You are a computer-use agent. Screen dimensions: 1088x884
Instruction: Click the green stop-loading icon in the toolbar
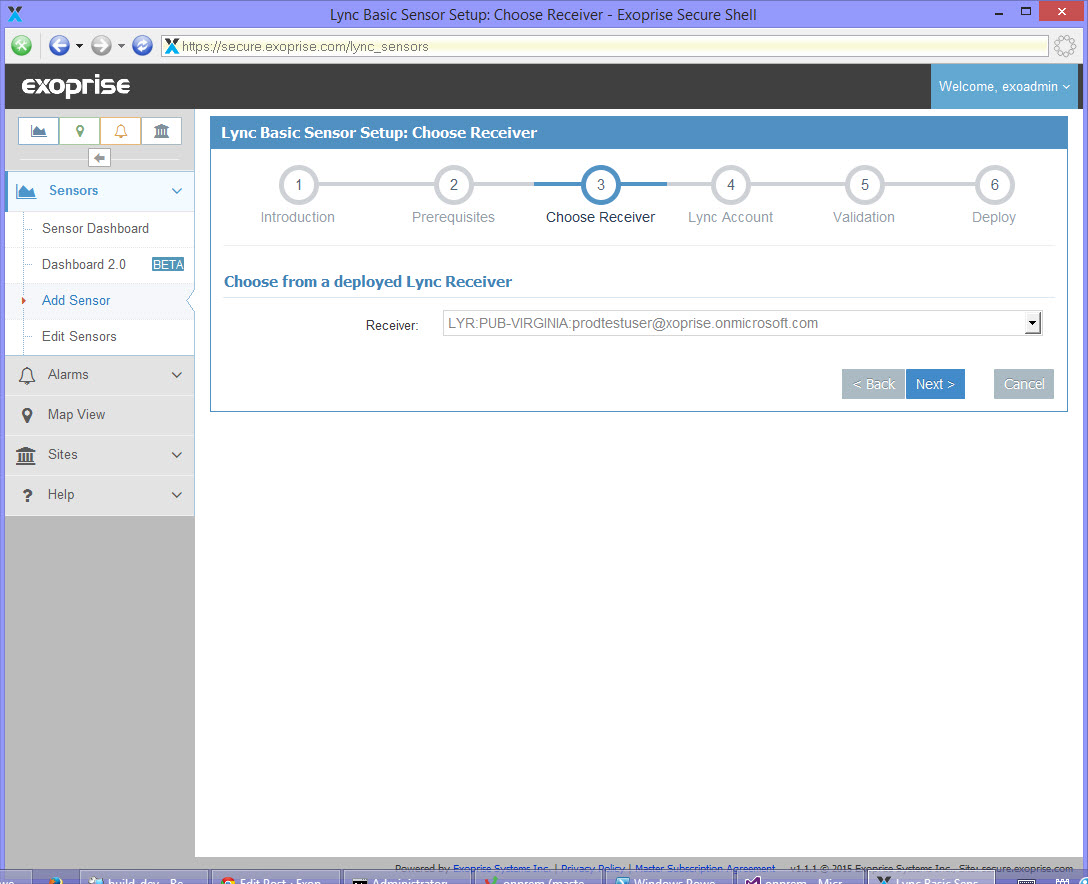click(x=22, y=46)
